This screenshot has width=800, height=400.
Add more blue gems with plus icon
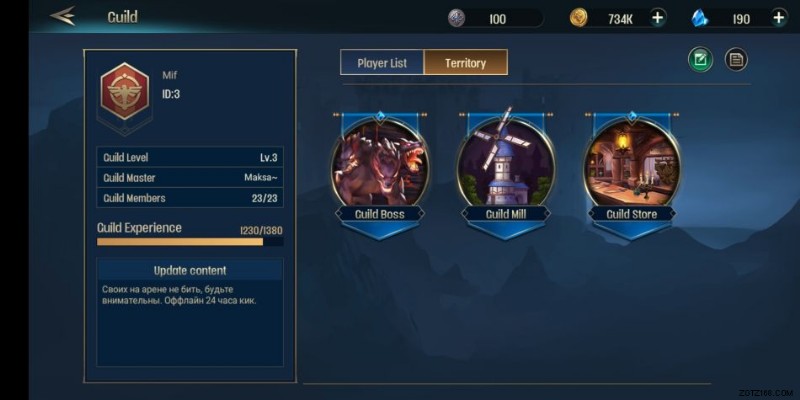tap(779, 18)
